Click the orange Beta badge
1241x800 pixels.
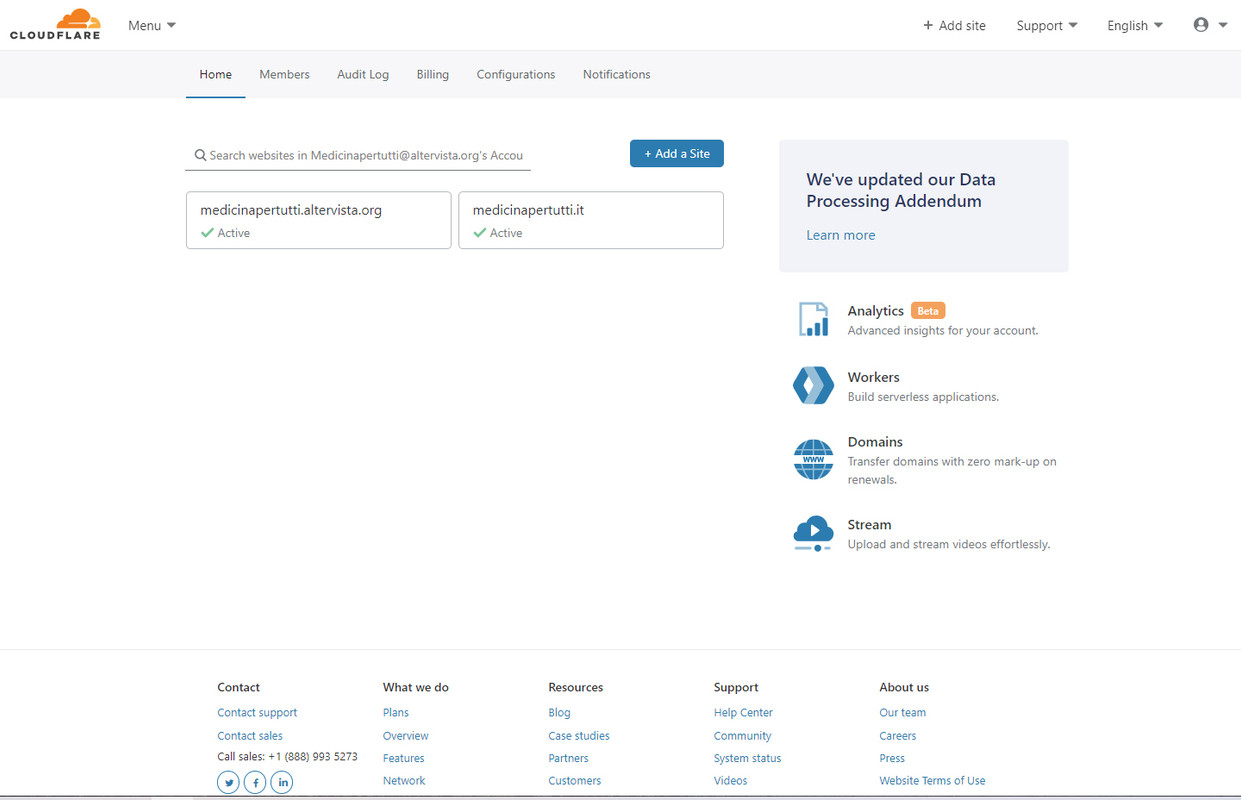click(x=928, y=311)
